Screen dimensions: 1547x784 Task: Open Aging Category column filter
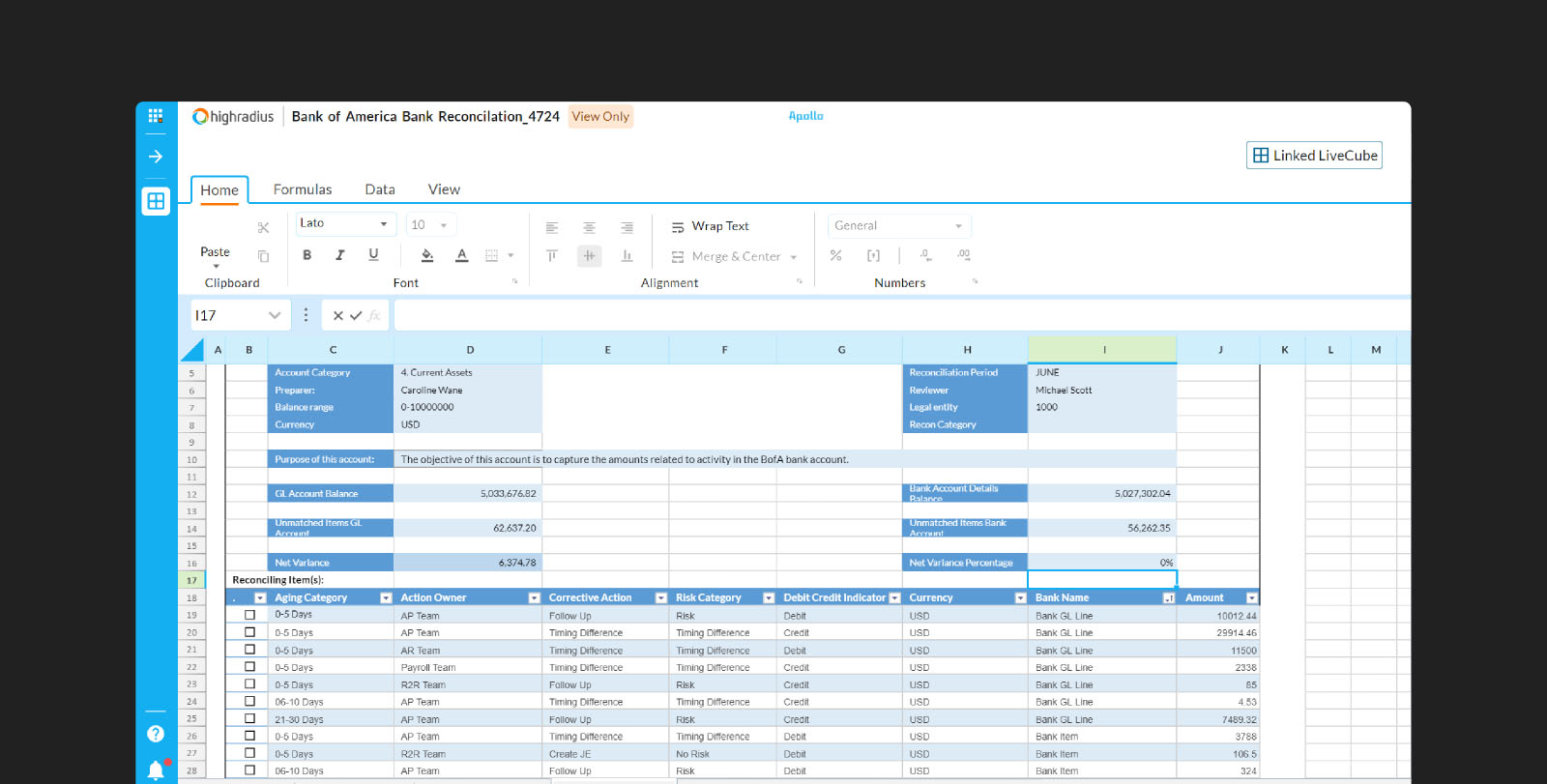(x=386, y=598)
